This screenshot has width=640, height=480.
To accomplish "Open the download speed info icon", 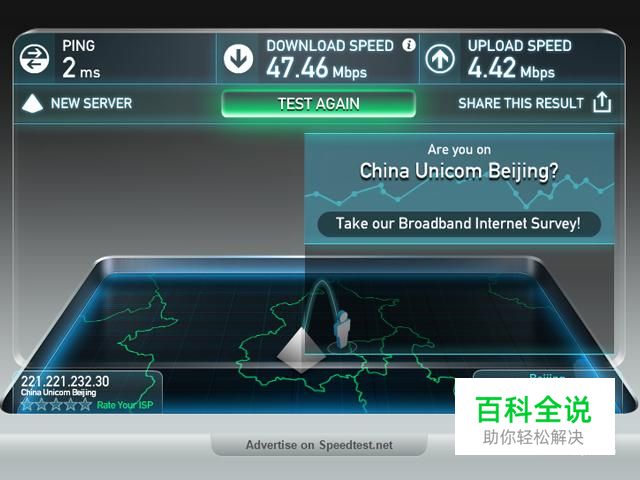I will point(409,45).
